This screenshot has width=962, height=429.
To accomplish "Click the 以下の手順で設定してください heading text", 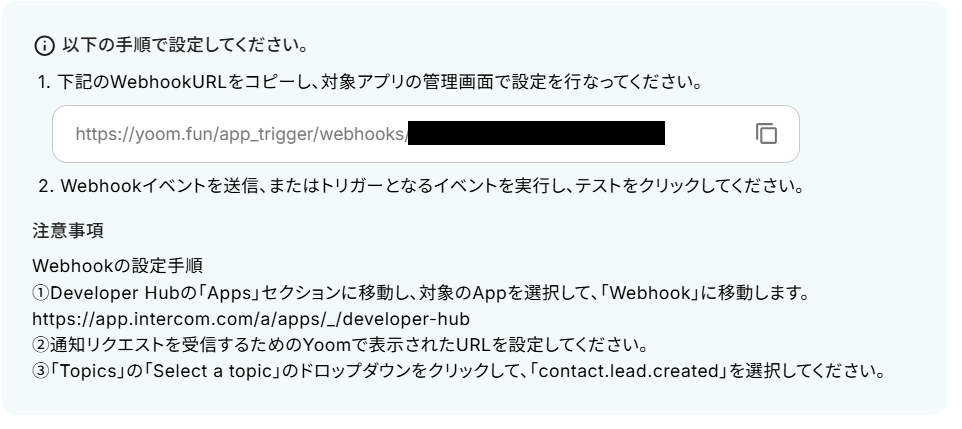I will point(185,45).
